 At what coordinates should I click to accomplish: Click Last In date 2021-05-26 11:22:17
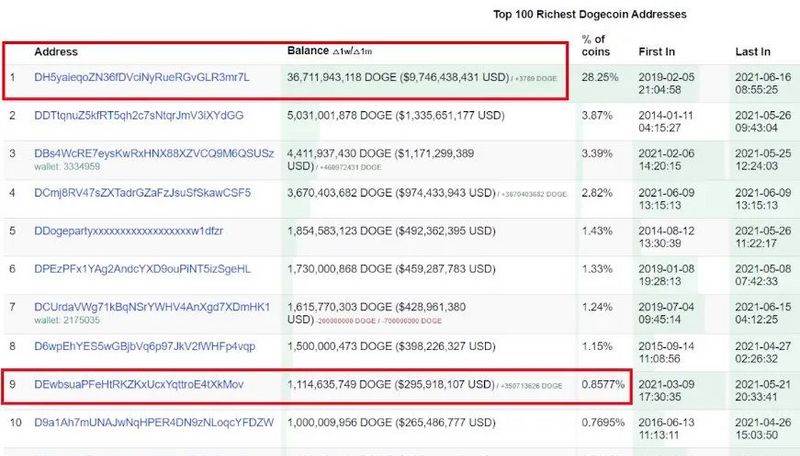coord(763,237)
